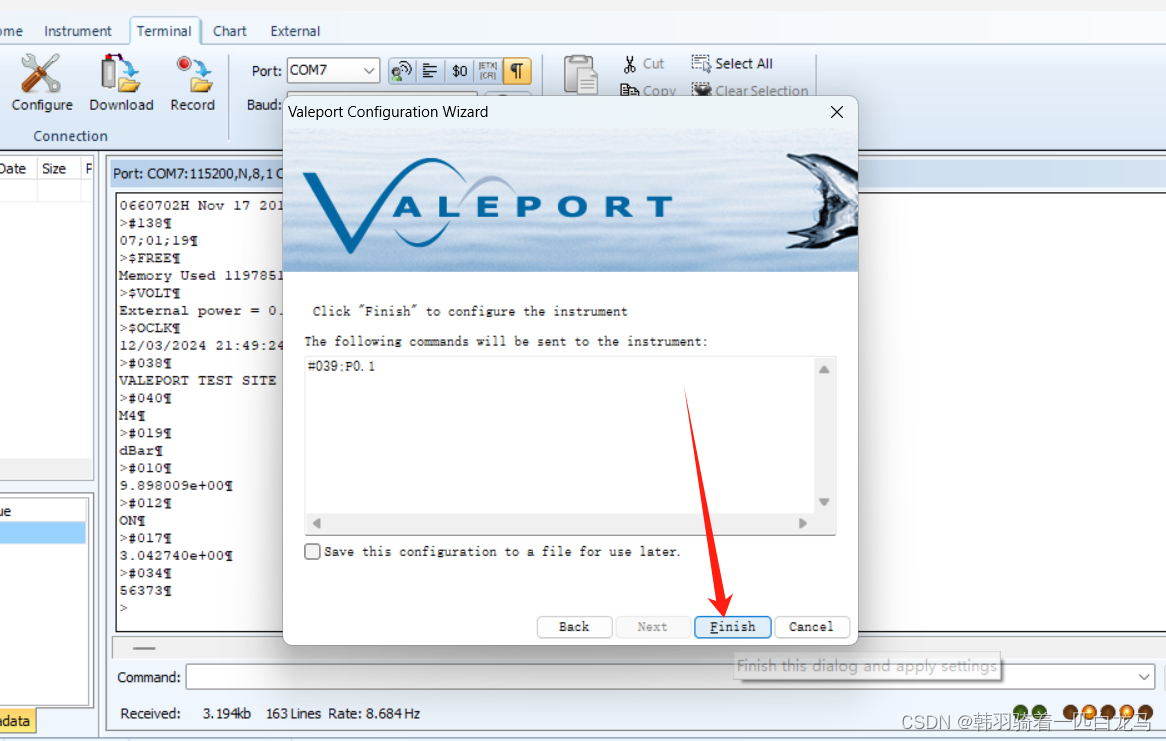The image size is (1166, 741).
Task: Click the VALEPORT TEST SITE terminal line
Action: [x=198, y=380]
